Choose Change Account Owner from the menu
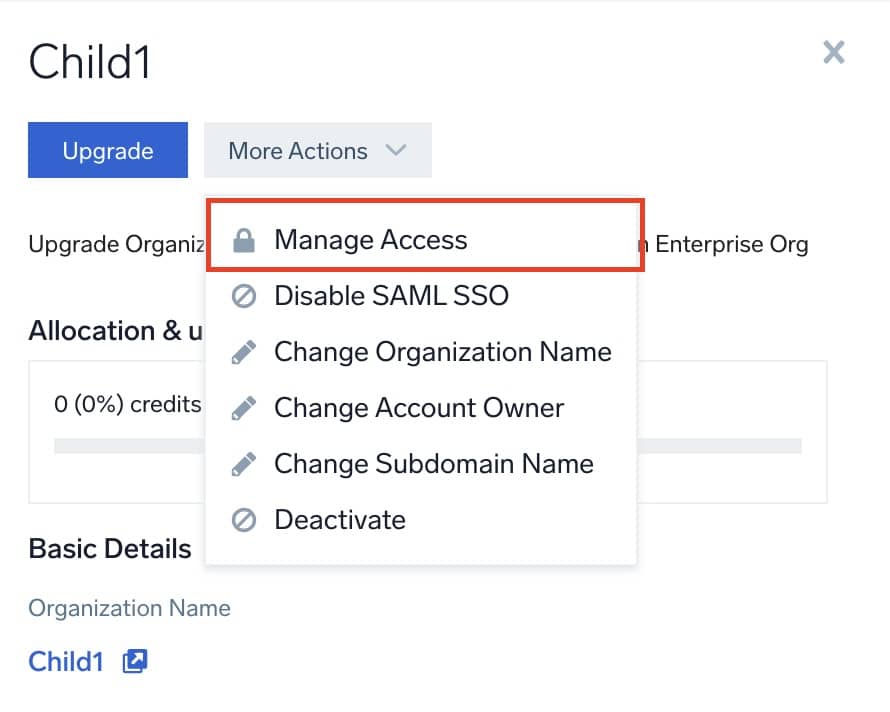This screenshot has width=890, height=712. point(418,407)
